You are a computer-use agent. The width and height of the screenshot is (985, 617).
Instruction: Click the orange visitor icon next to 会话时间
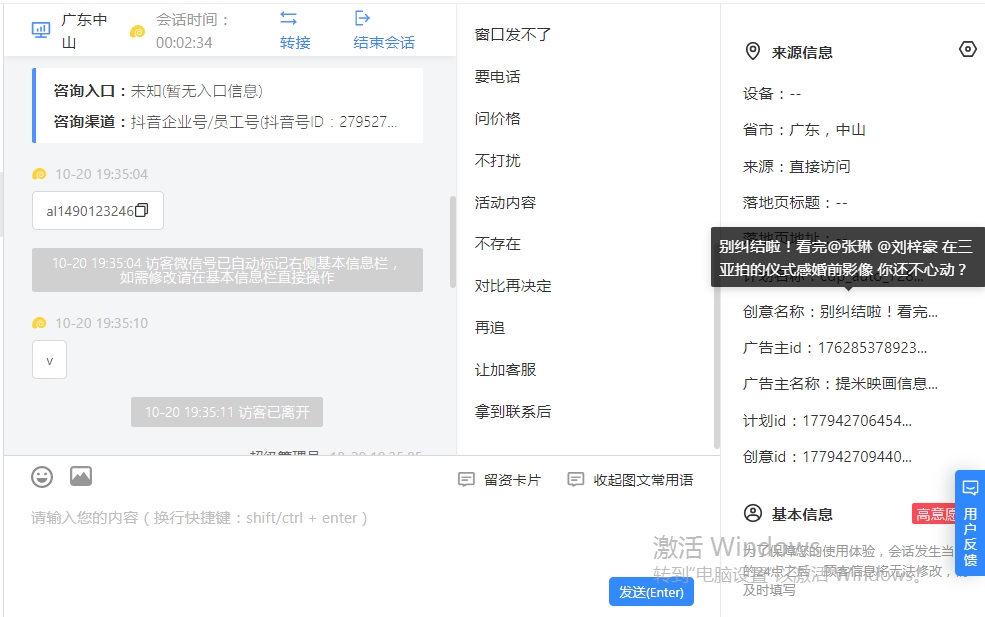137,31
